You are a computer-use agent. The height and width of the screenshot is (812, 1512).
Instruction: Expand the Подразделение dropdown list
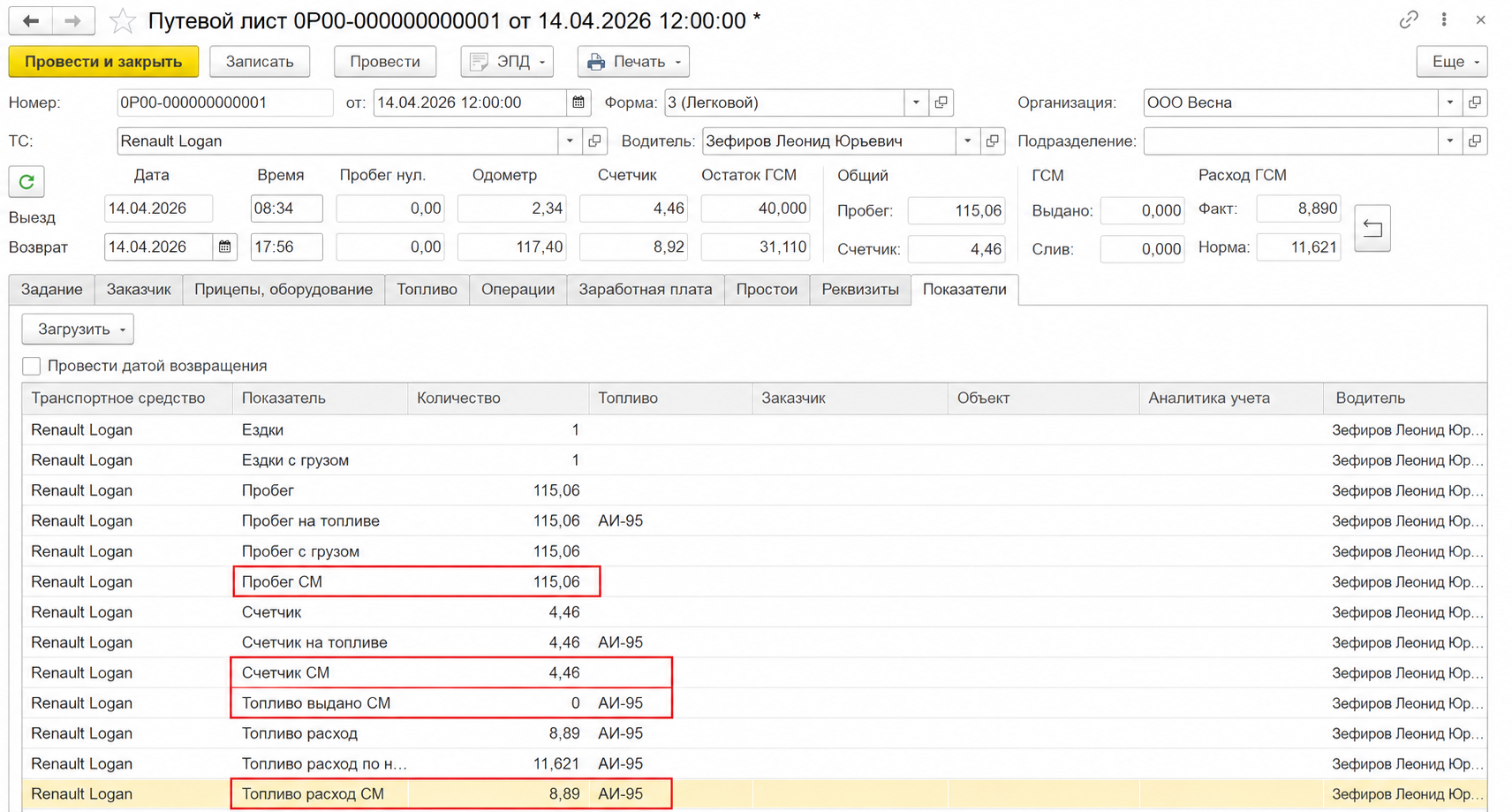click(1449, 141)
